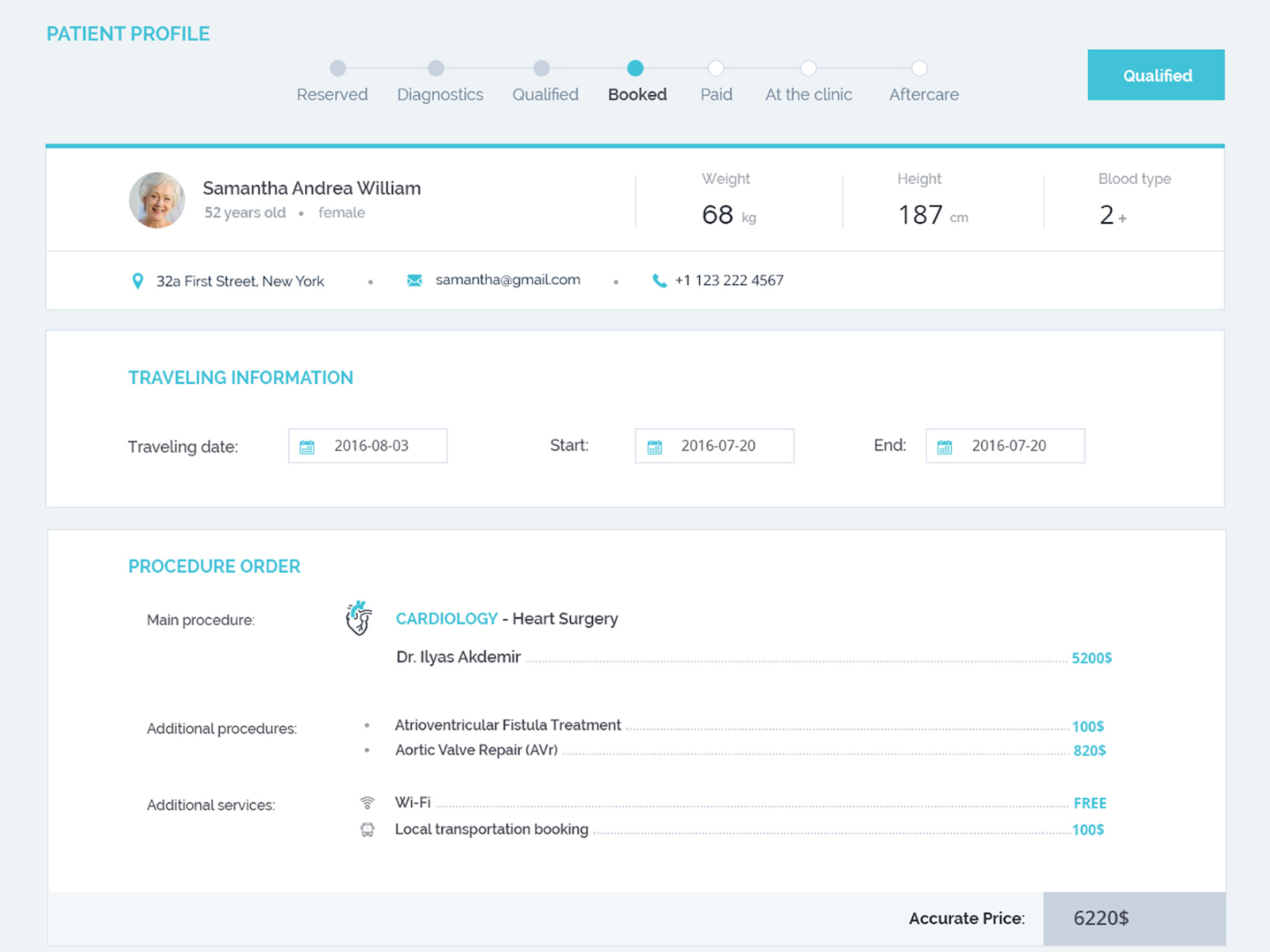Select the Reserved step dot
The height and width of the screenshot is (952, 1270).
(x=338, y=68)
